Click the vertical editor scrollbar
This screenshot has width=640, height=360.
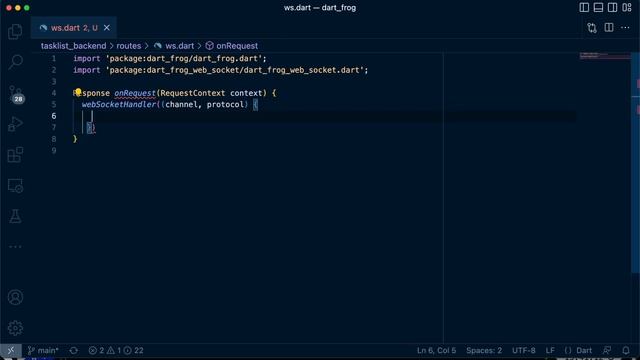(635, 163)
